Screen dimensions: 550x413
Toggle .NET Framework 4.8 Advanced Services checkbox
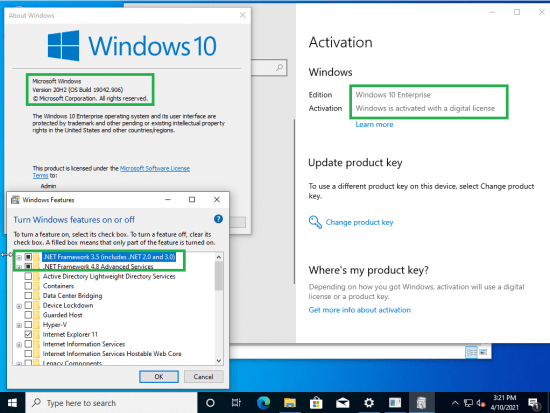(28, 266)
